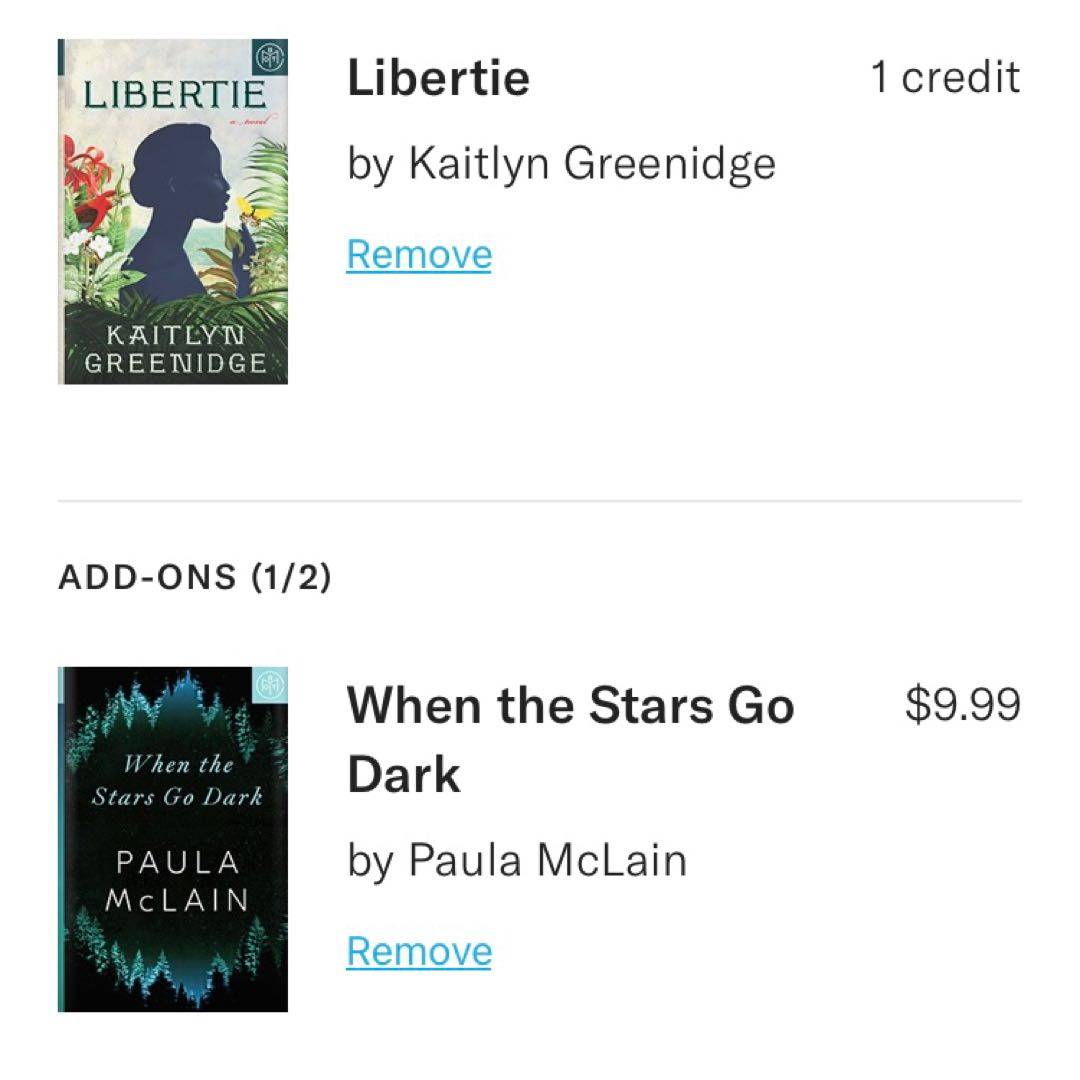This screenshot has width=1080, height=1080.
Task: Click KAITLYN GREENIDGE text on the book cover
Action: point(175,347)
